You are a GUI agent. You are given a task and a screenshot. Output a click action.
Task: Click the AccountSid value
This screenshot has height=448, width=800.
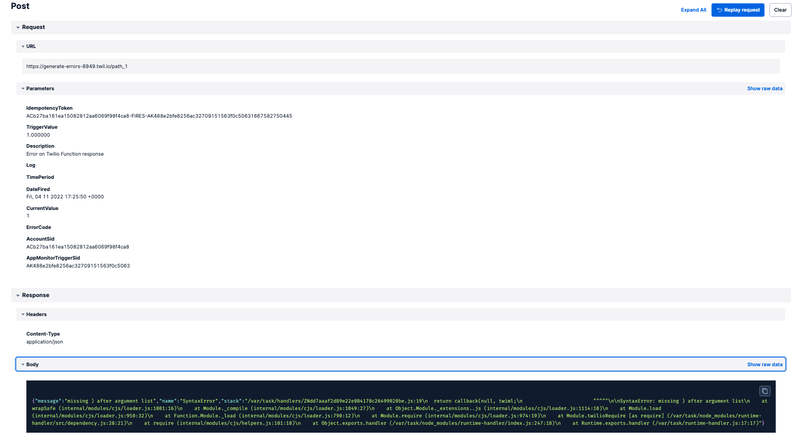(78, 247)
